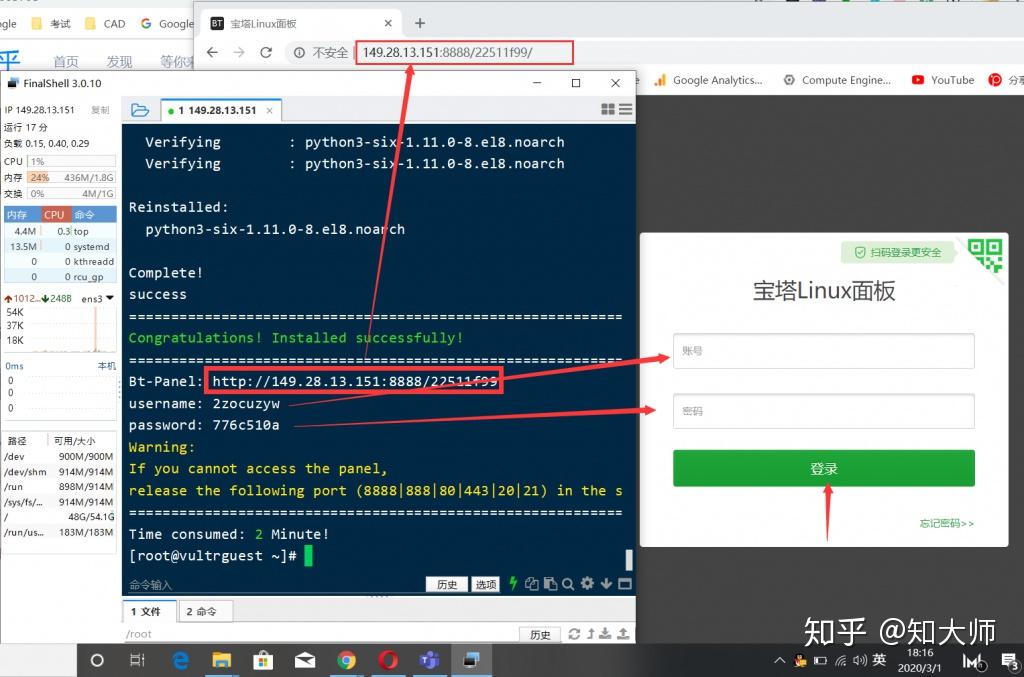Open the CAD bookmark folder
The width and height of the screenshot is (1024, 677).
tap(104, 24)
